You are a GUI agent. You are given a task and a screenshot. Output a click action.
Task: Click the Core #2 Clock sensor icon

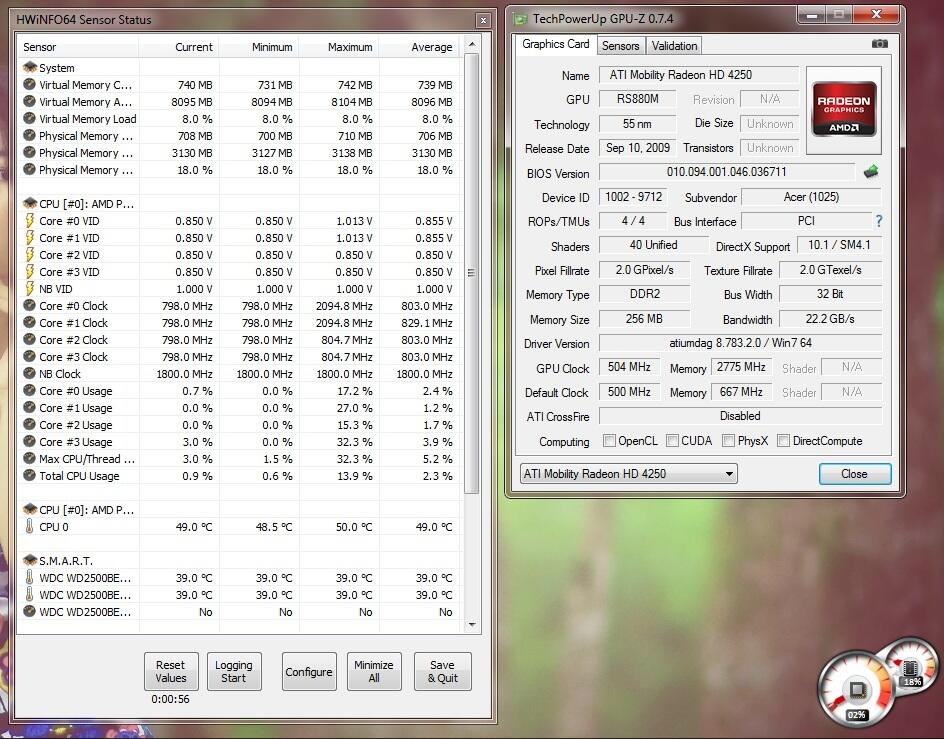click(30, 339)
